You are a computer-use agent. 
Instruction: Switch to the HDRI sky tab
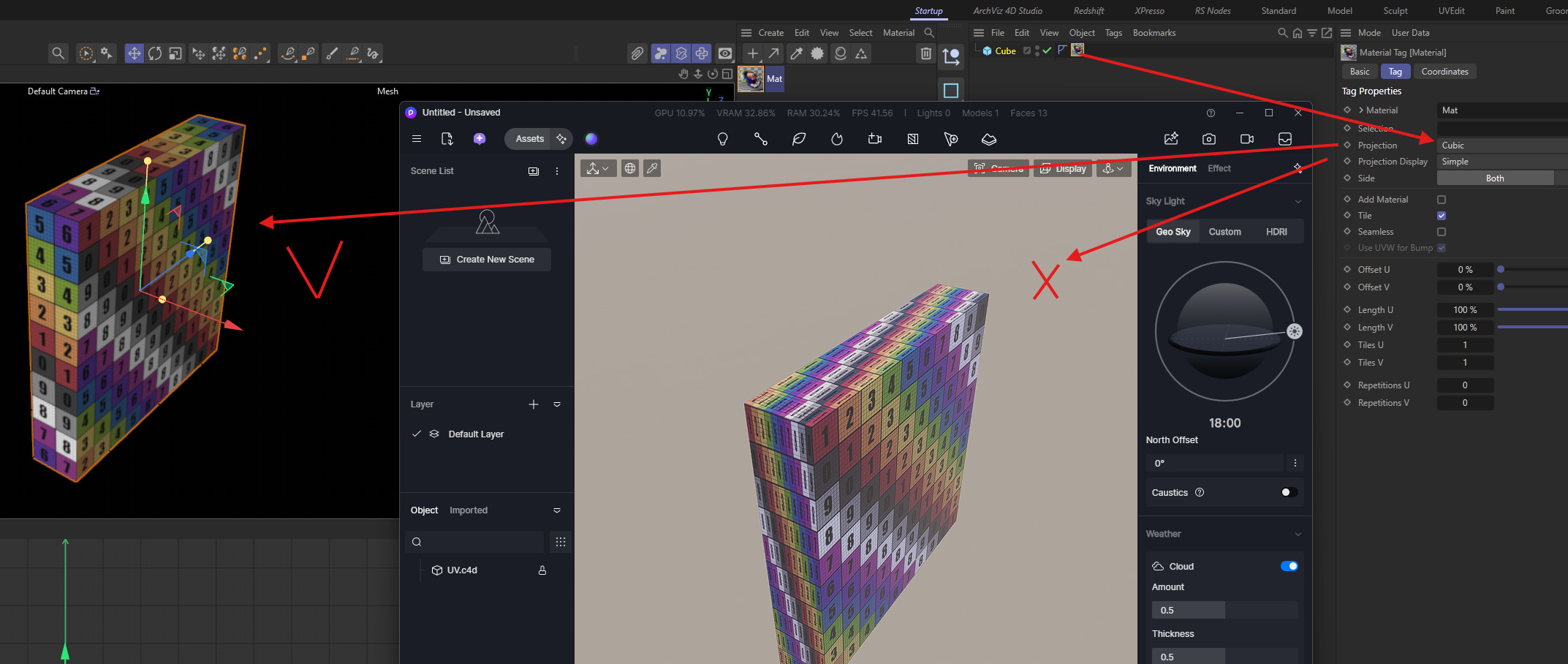tap(1276, 232)
